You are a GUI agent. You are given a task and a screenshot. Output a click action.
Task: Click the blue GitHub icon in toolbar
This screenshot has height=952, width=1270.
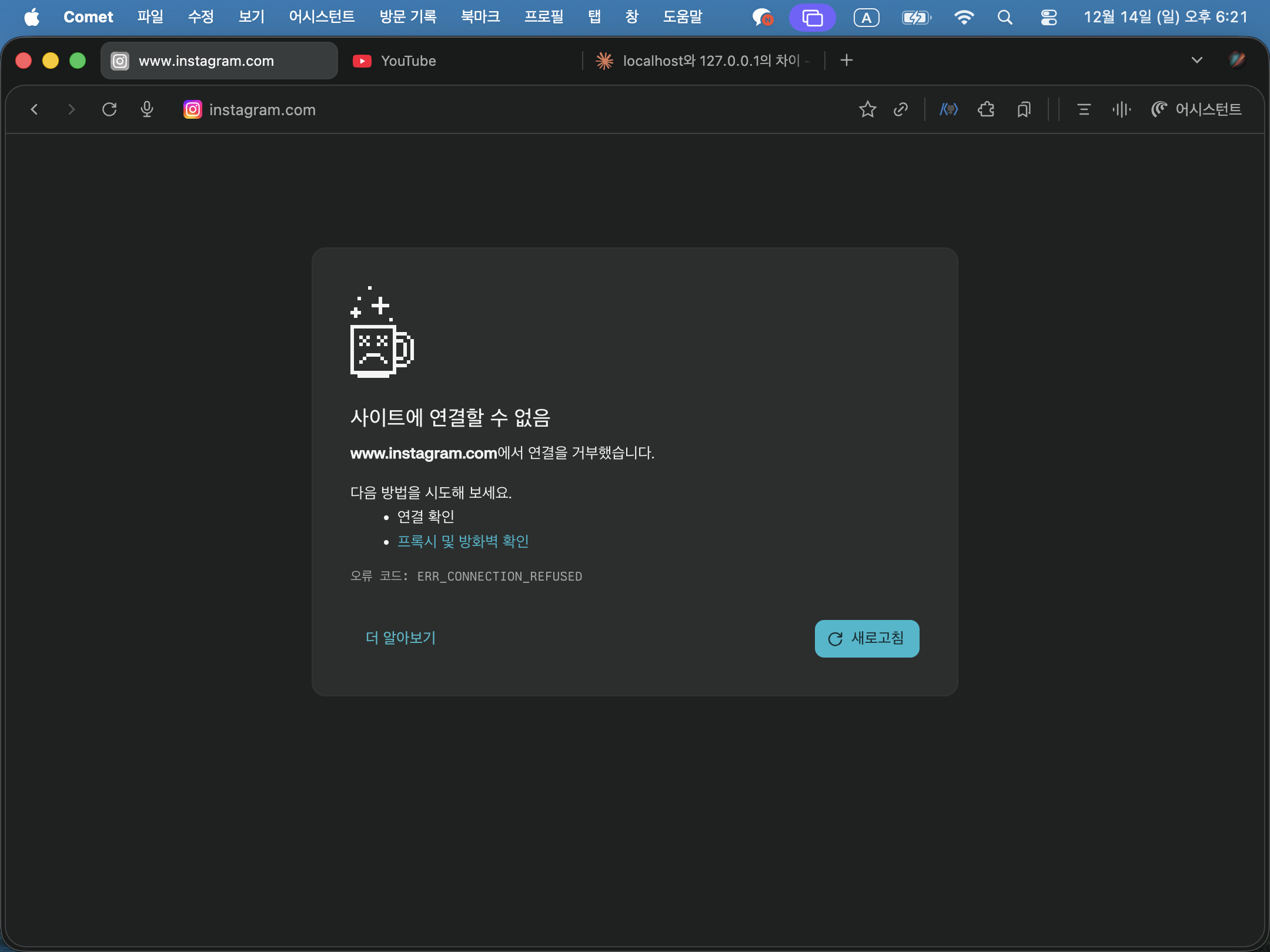coord(948,109)
